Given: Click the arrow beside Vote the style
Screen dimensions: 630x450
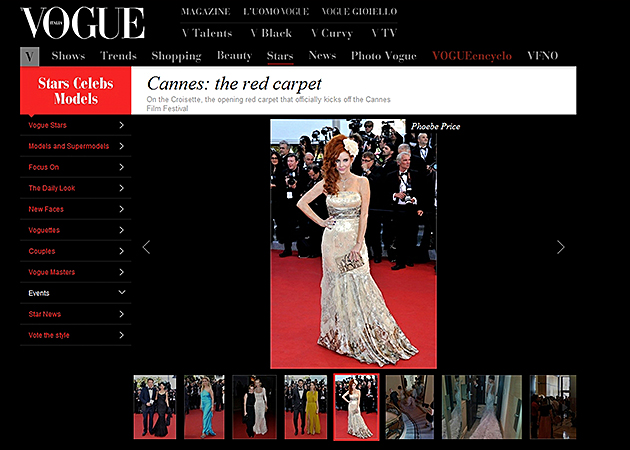Looking at the screenshot, I should [x=121, y=335].
